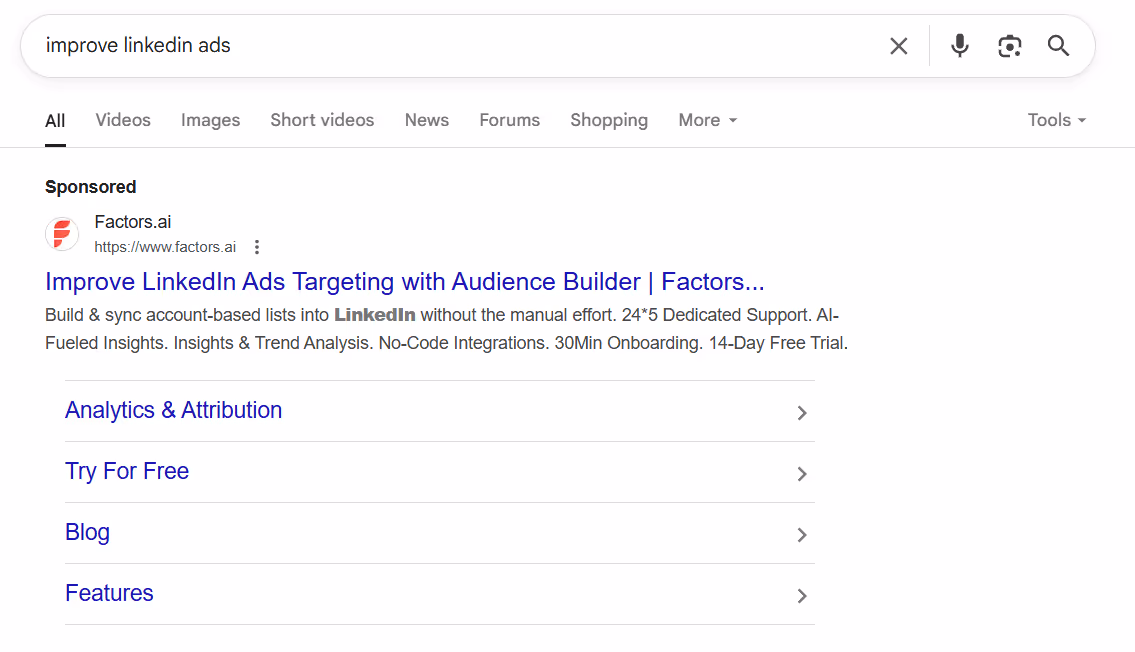This screenshot has height=652, width=1135.
Task: Click chevron arrow on Analytics & Attribution row
Action: (x=801, y=413)
